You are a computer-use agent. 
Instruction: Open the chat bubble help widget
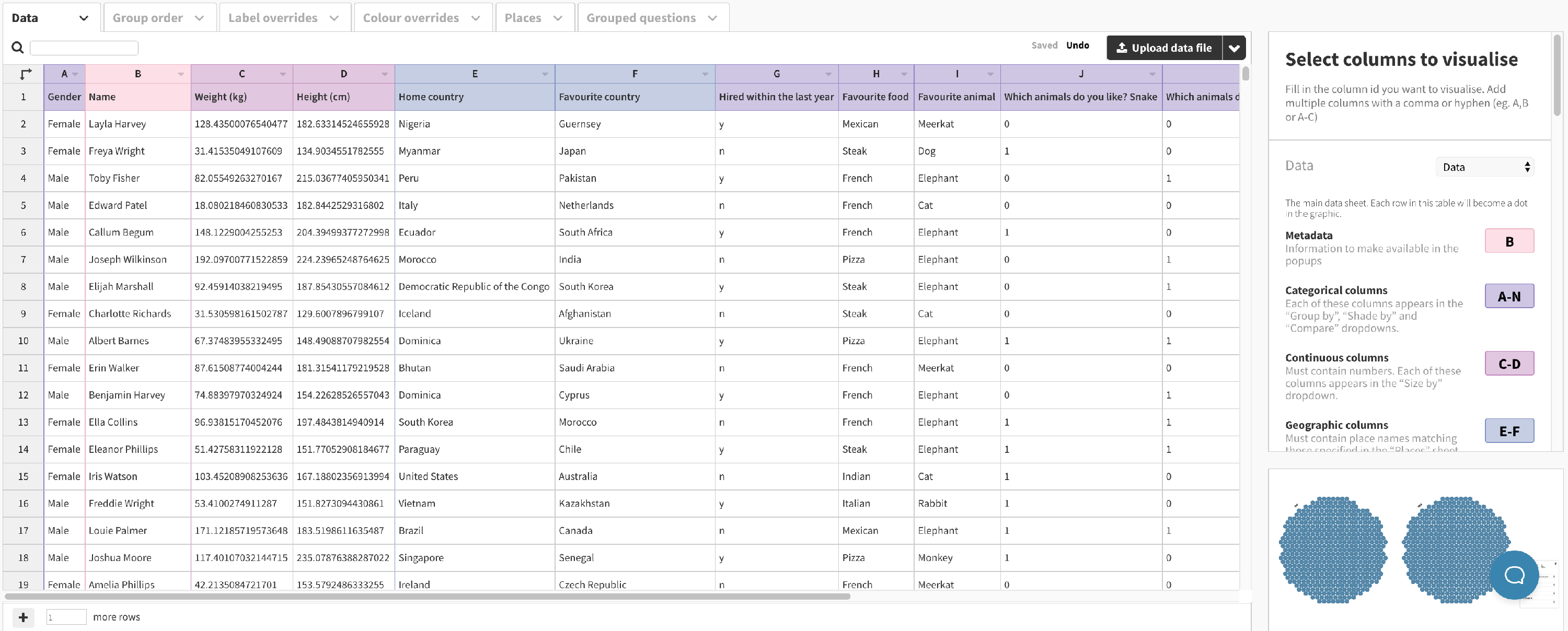(x=1514, y=575)
